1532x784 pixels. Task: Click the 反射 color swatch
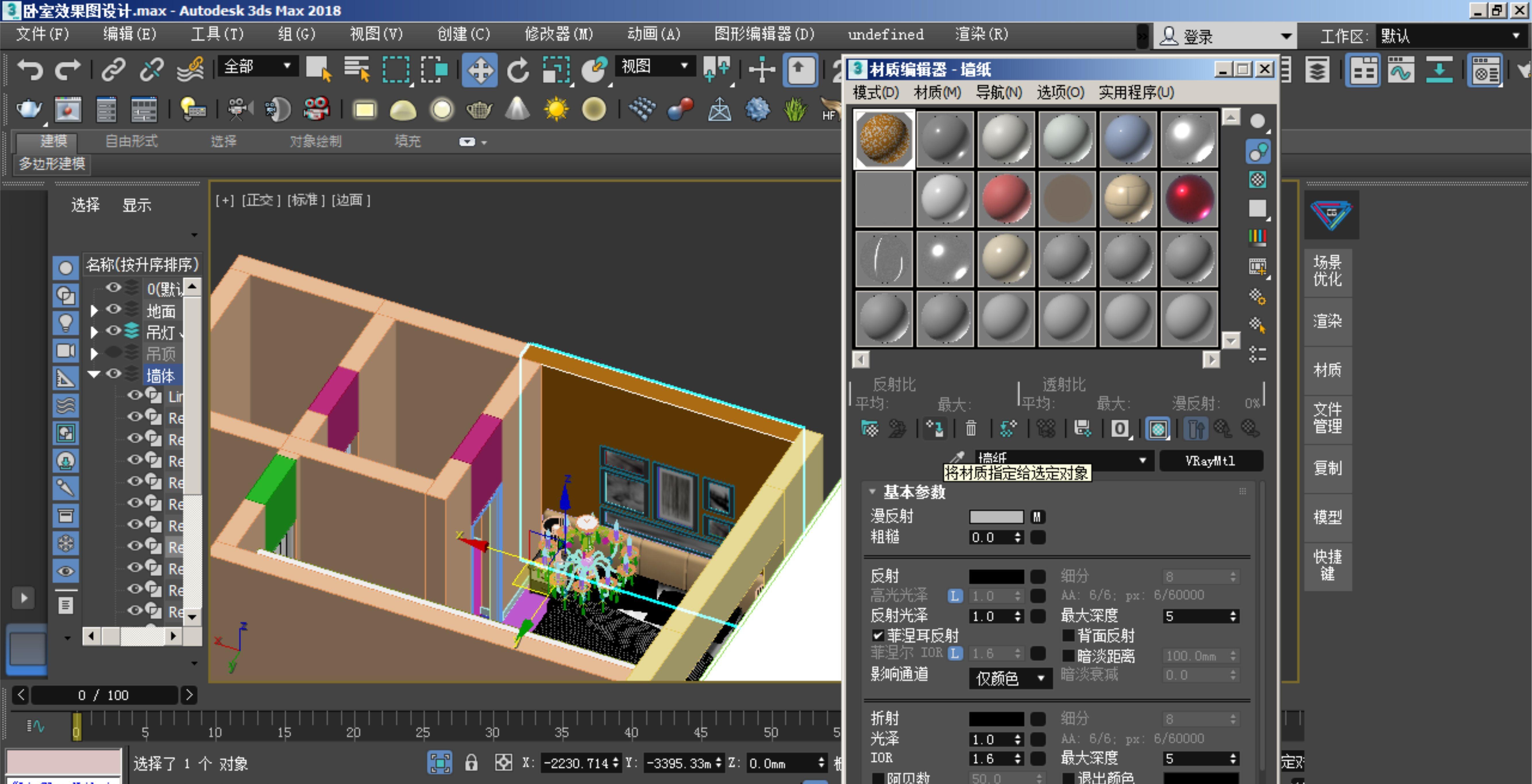pyautogui.click(x=996, y=576)
